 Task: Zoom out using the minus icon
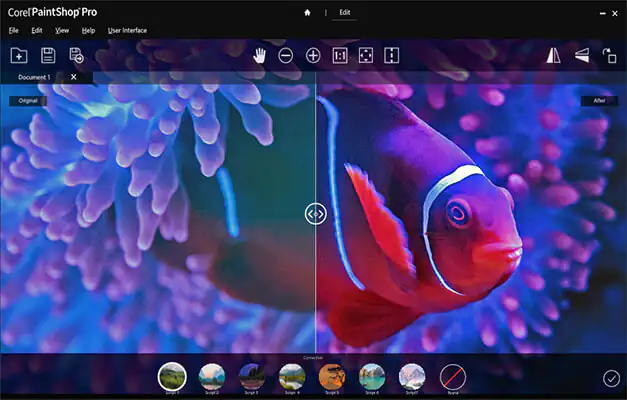(286, 56)
